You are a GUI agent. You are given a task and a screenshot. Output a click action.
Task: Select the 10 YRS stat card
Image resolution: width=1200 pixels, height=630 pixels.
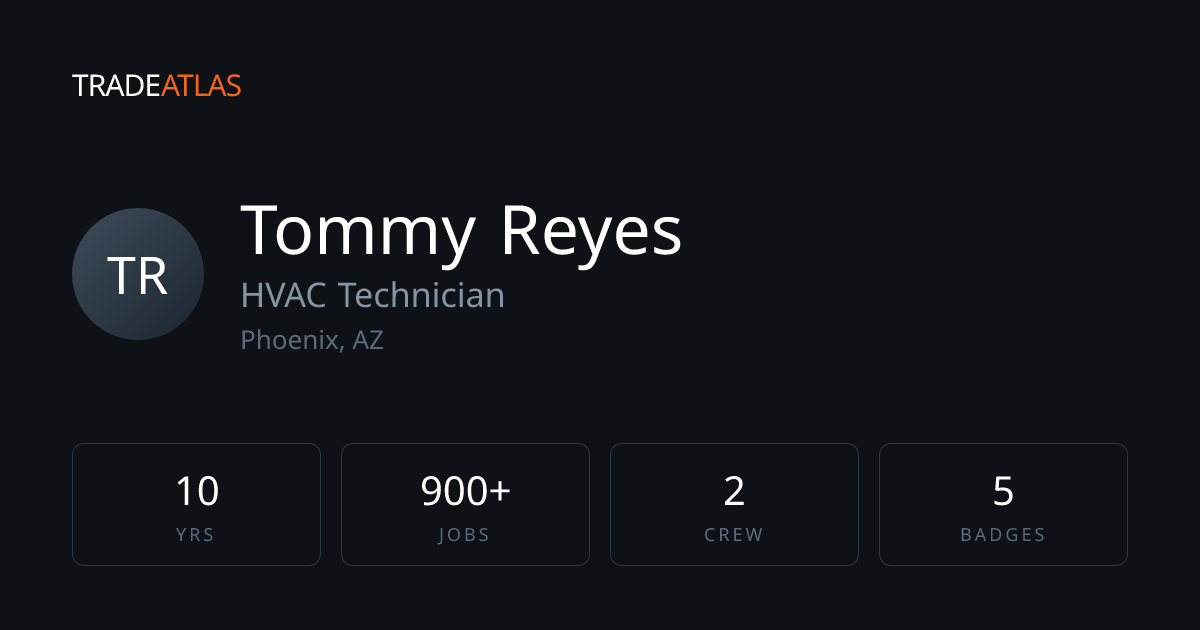pyautogui.click(x=196, y=504)
